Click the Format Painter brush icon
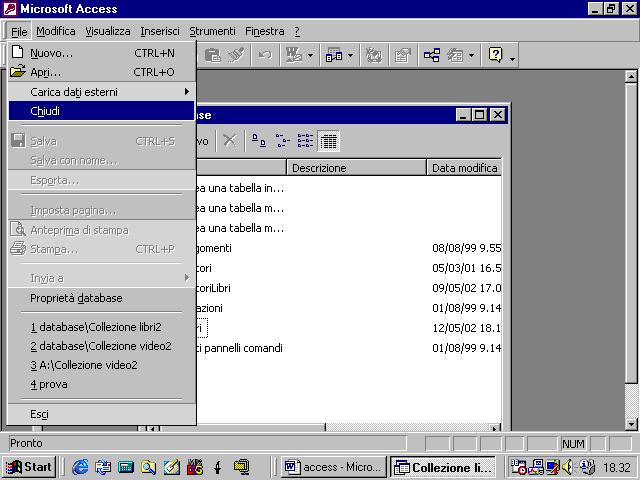This screenshot has height=480, width=640. [x=236, y=55]
